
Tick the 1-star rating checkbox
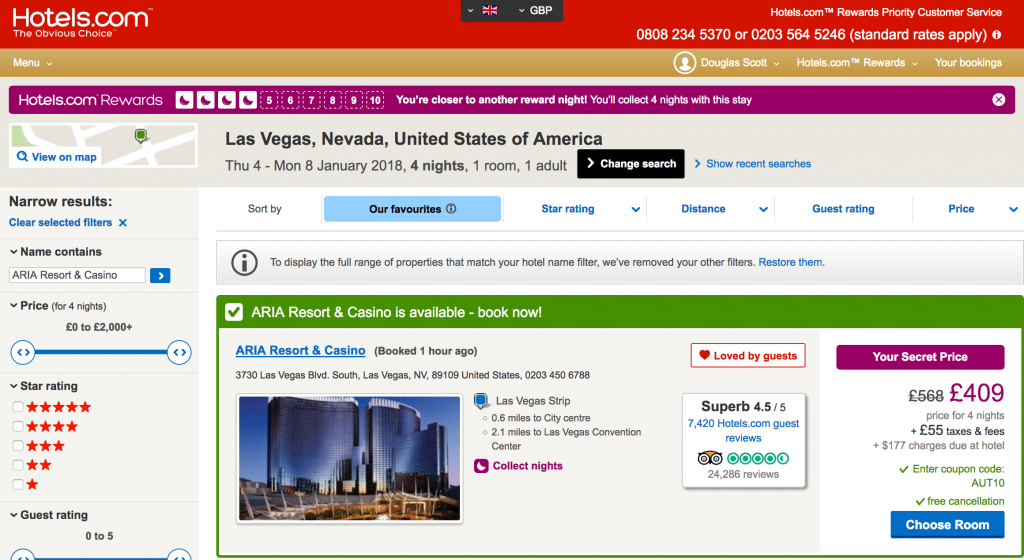pos(17,485)
